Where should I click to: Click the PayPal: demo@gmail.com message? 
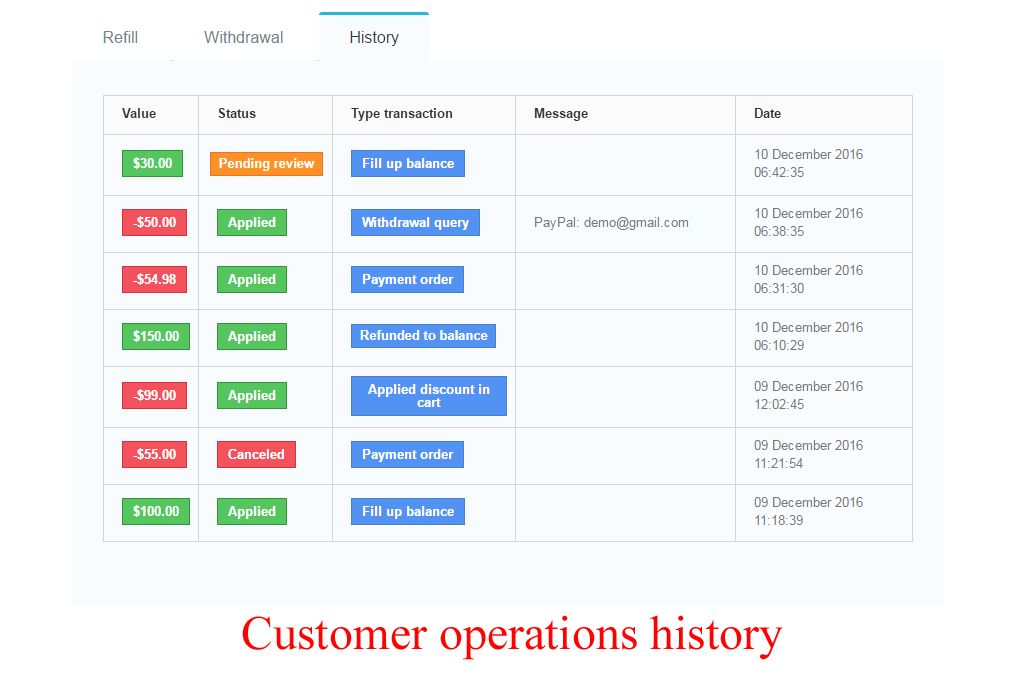click(x=611, y=222)
